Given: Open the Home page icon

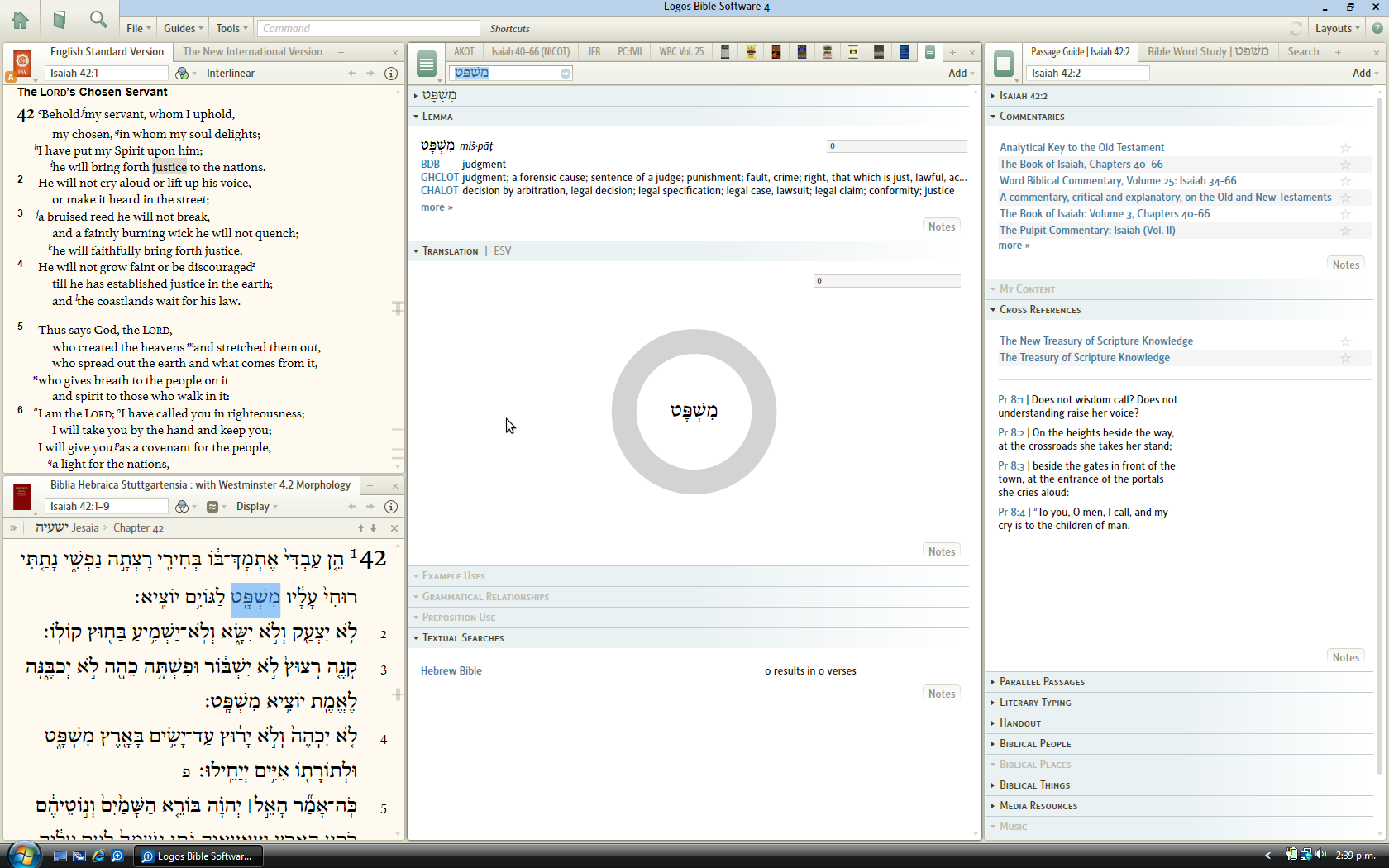Looking at the screenshot, I should tap(20, 20).
